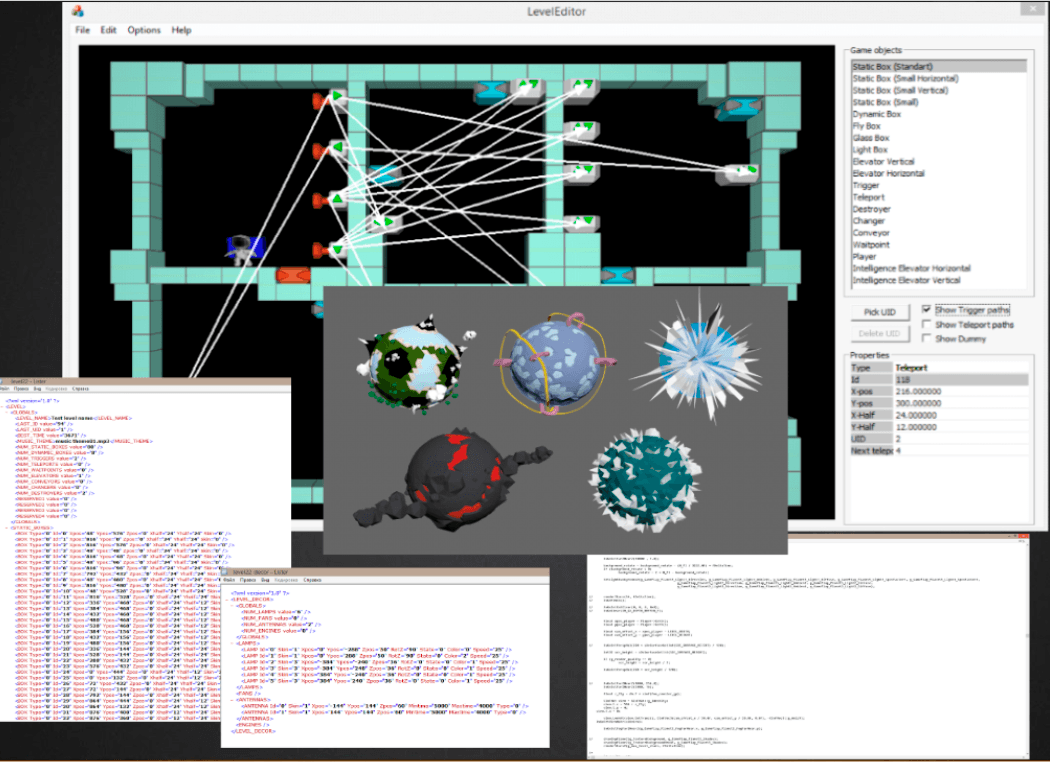Select Glass Box in Game objects

pos(939,138)
